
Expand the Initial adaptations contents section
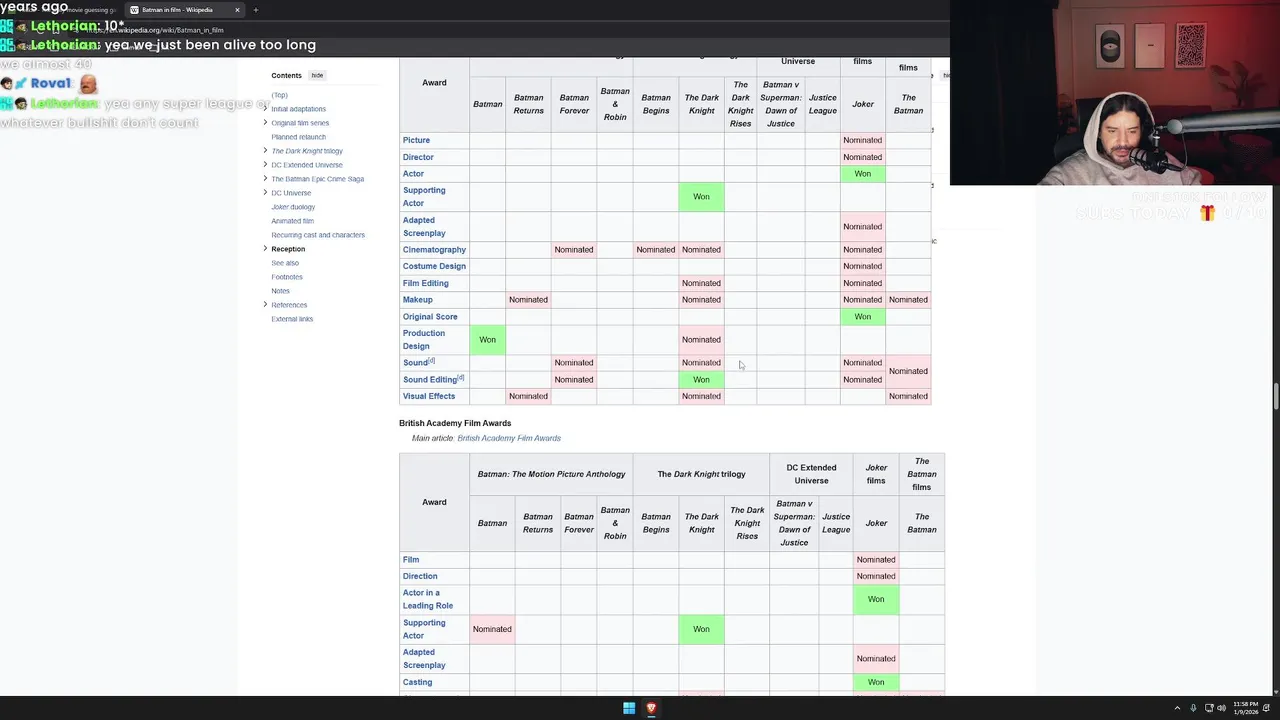[265, 109]
